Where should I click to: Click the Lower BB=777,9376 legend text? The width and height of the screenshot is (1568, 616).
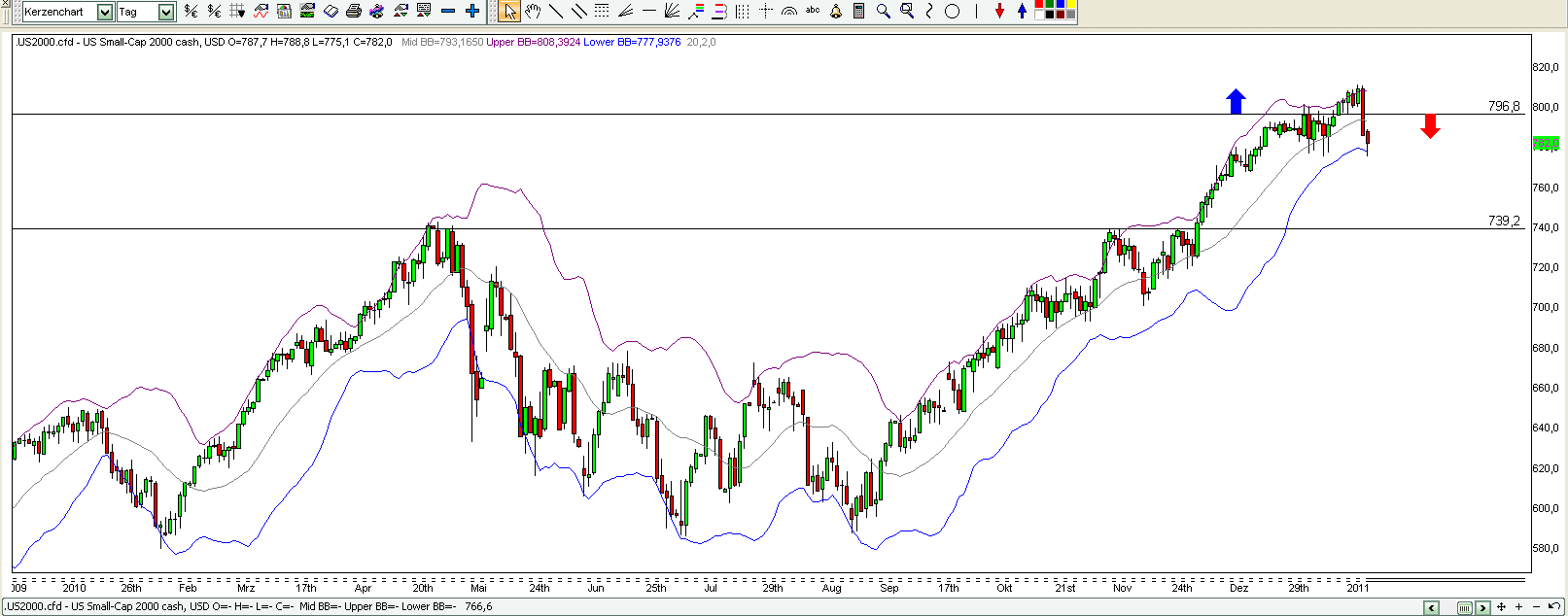(632, 42)
